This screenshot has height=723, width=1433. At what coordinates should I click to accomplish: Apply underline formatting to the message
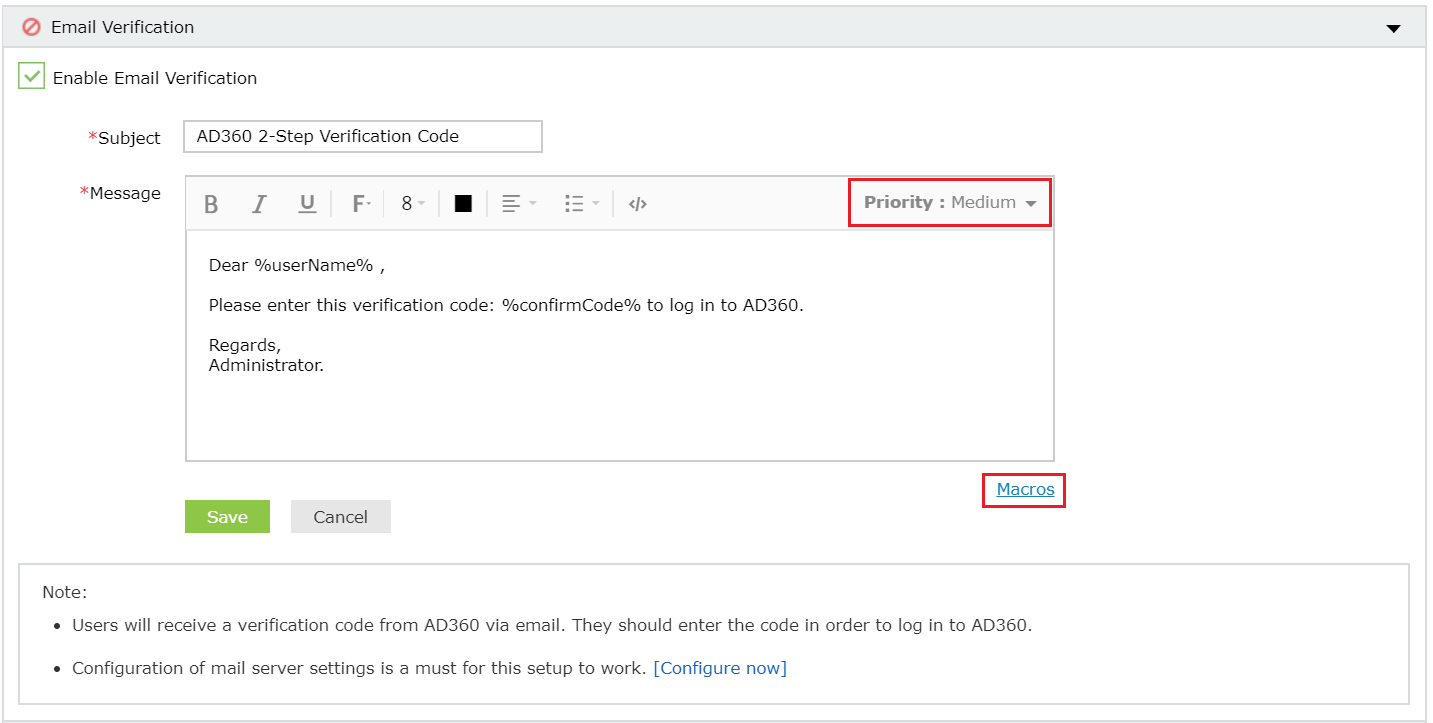point(307,203)
